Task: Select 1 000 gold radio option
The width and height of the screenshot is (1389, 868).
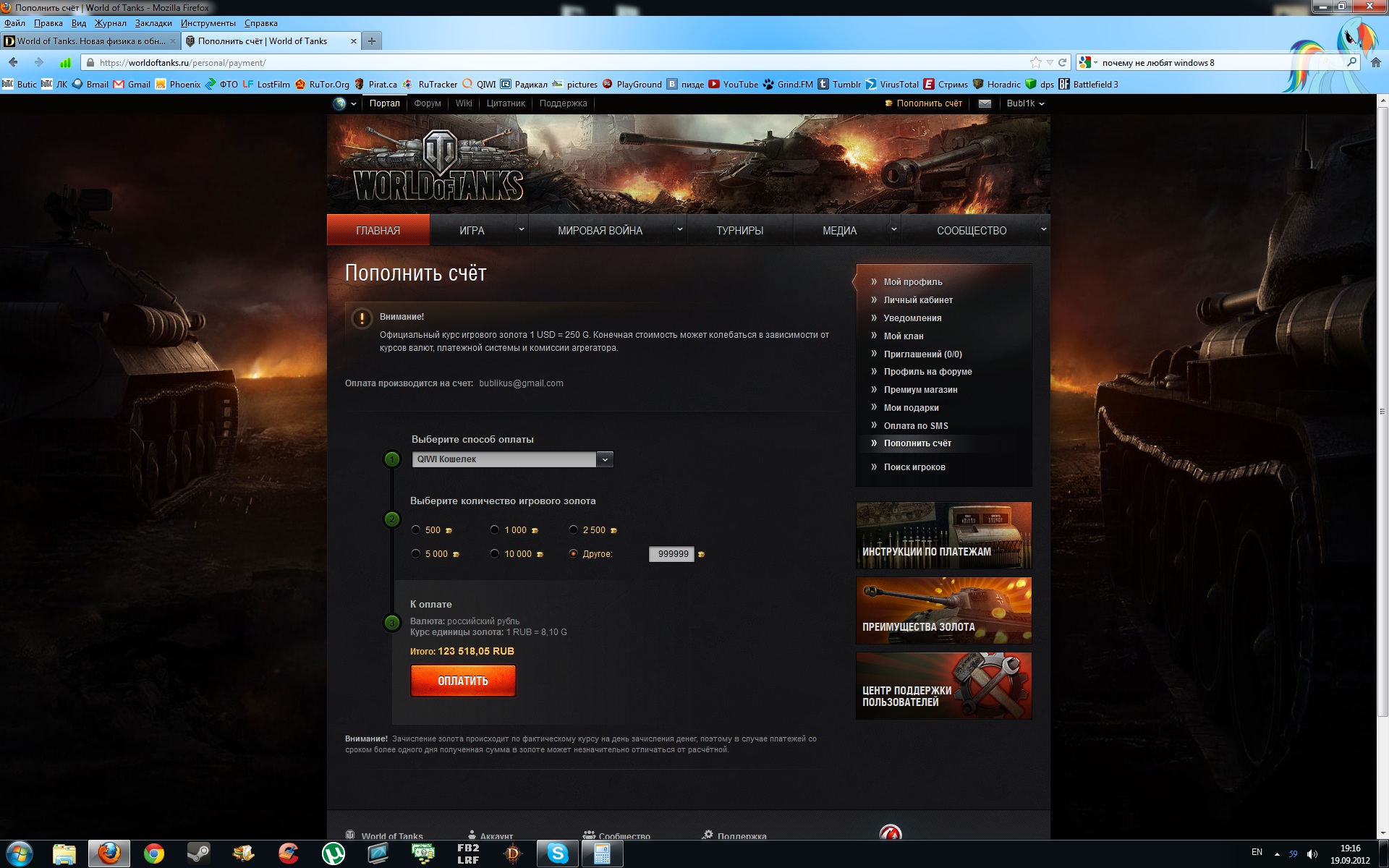Action: (x=495, y=529)
